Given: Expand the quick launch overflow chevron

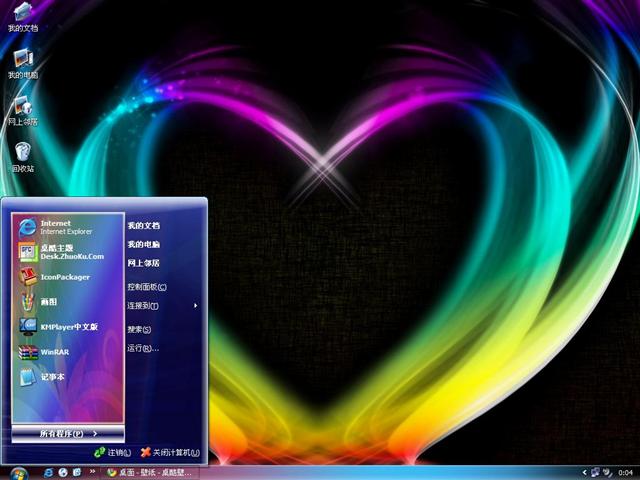Looking at the screenshot, I should click(95, 471).
